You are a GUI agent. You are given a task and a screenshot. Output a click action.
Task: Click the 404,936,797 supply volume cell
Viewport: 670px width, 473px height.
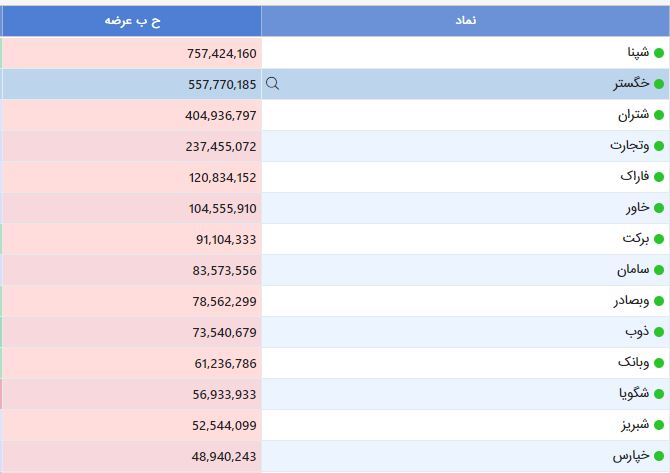132,115
